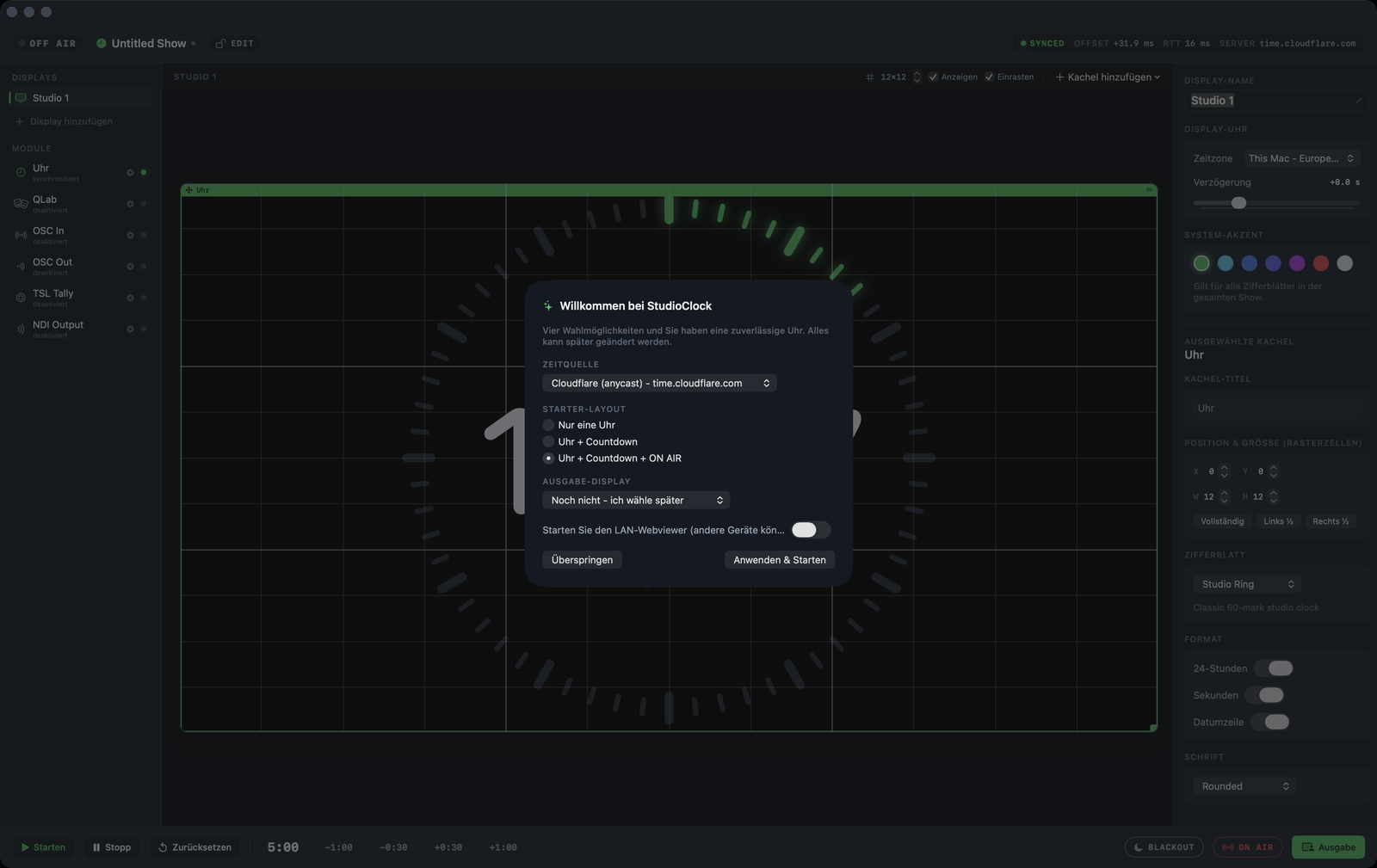Viewport: 1377px width, 868px height.
Task: Click the green clock icon beside Untitled Show
Action: point(102,43)
